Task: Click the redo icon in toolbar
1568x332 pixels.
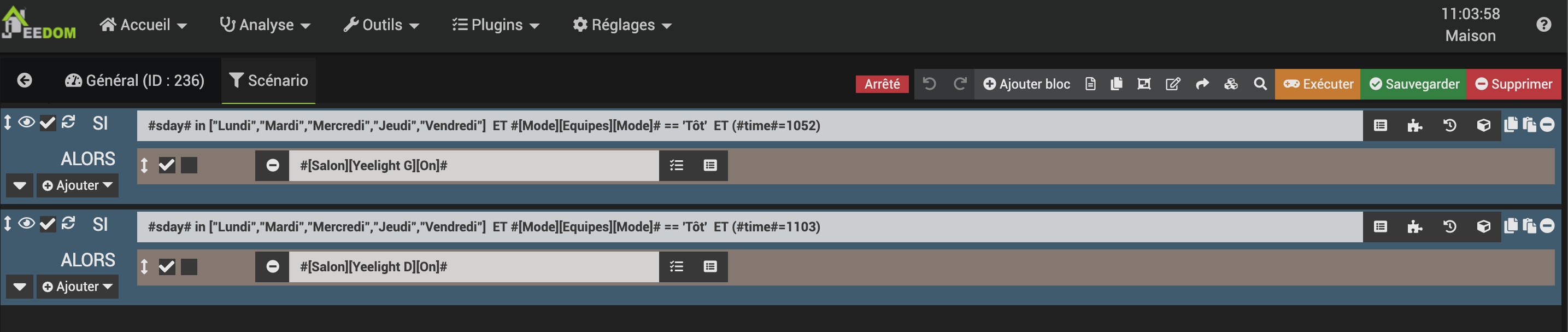Action: click(x=960, y=84)
